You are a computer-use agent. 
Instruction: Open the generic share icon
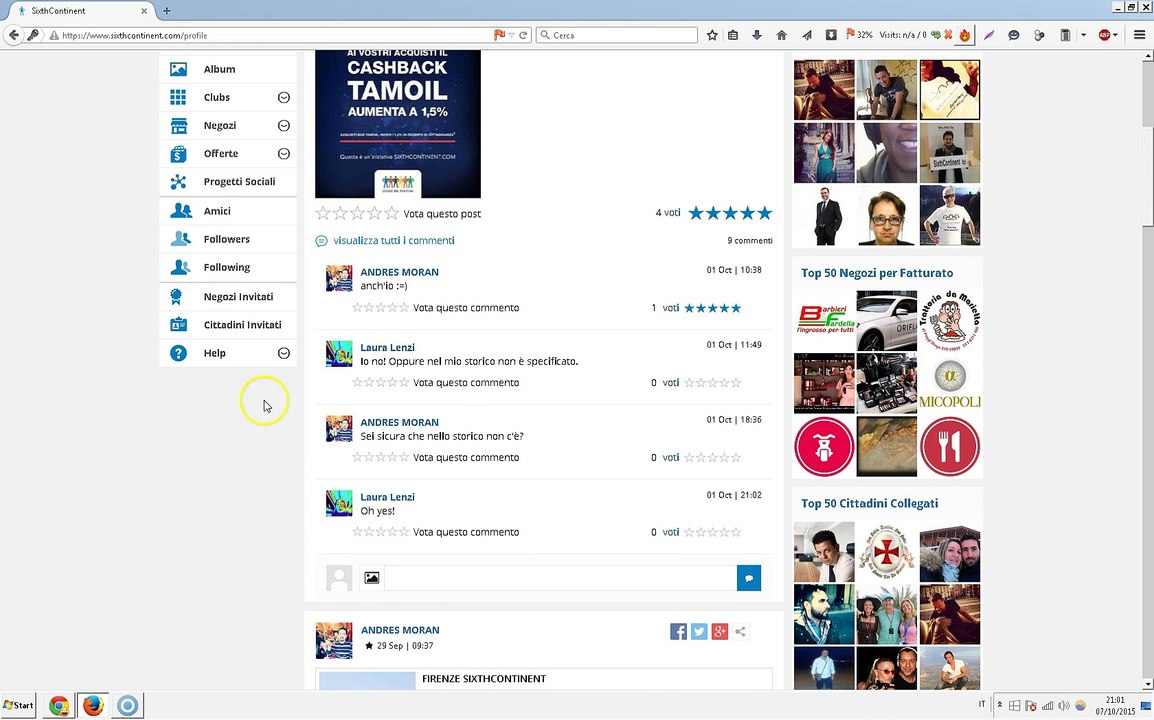point(740,632)
